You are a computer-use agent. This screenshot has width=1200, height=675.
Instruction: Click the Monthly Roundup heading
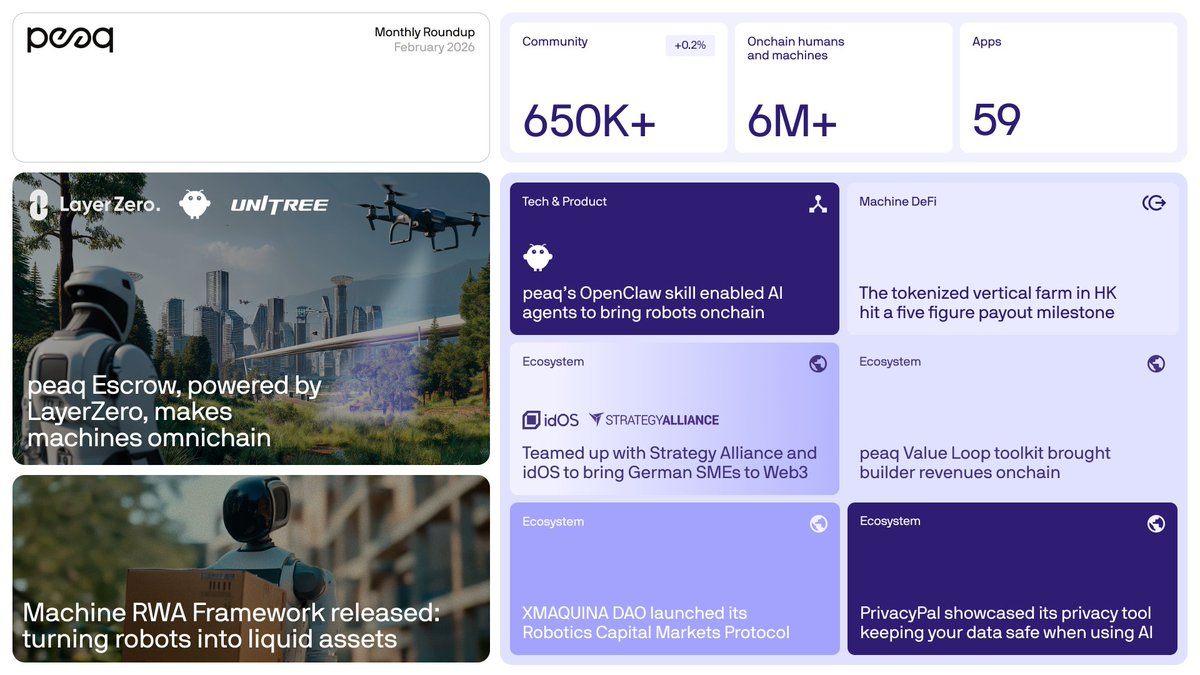(425, 32)
